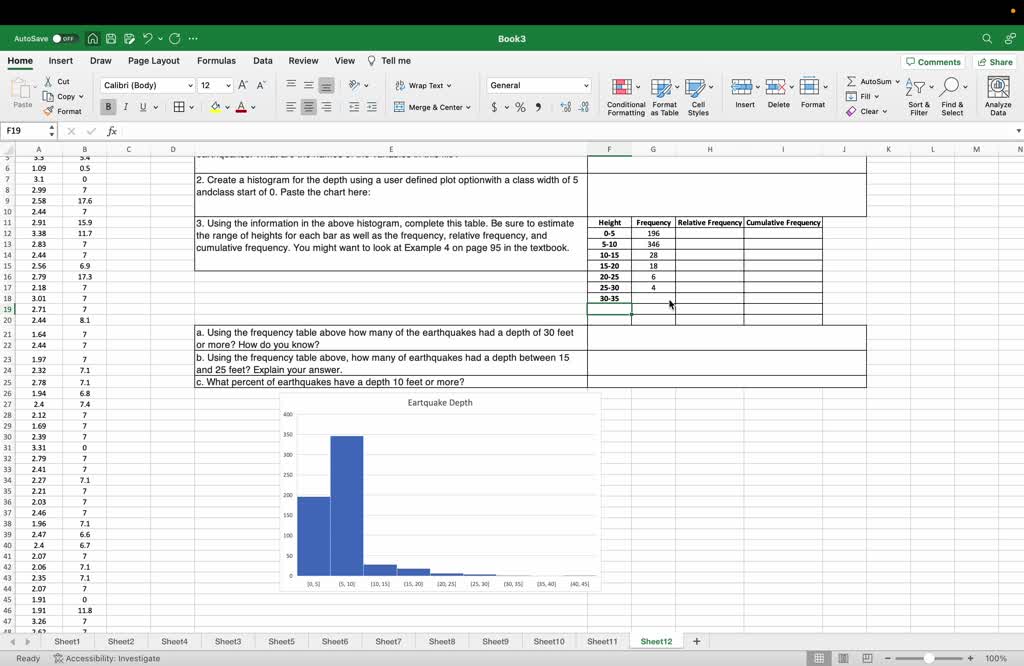This screenshot has width=1024, height=666.
Task: Click the AutoSum icon
Action: click(x=864, y=81)
